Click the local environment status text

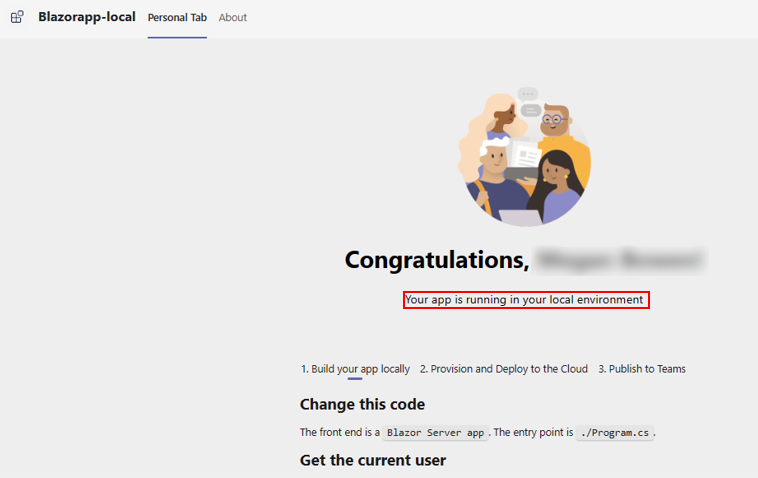[525, 300]
